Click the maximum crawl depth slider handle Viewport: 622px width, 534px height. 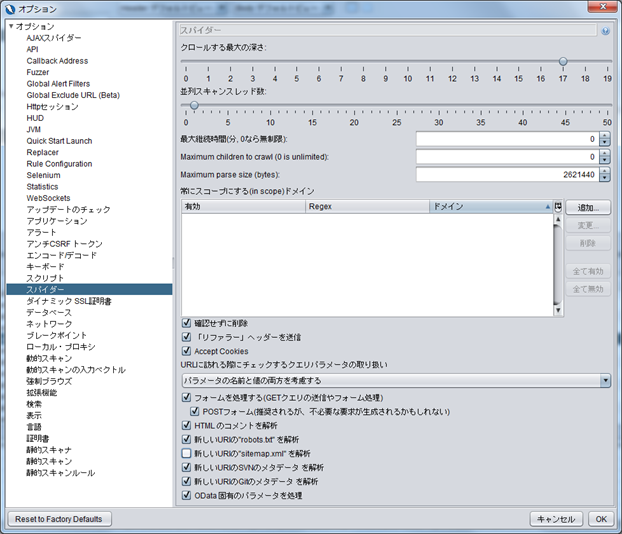click(563, 61)
